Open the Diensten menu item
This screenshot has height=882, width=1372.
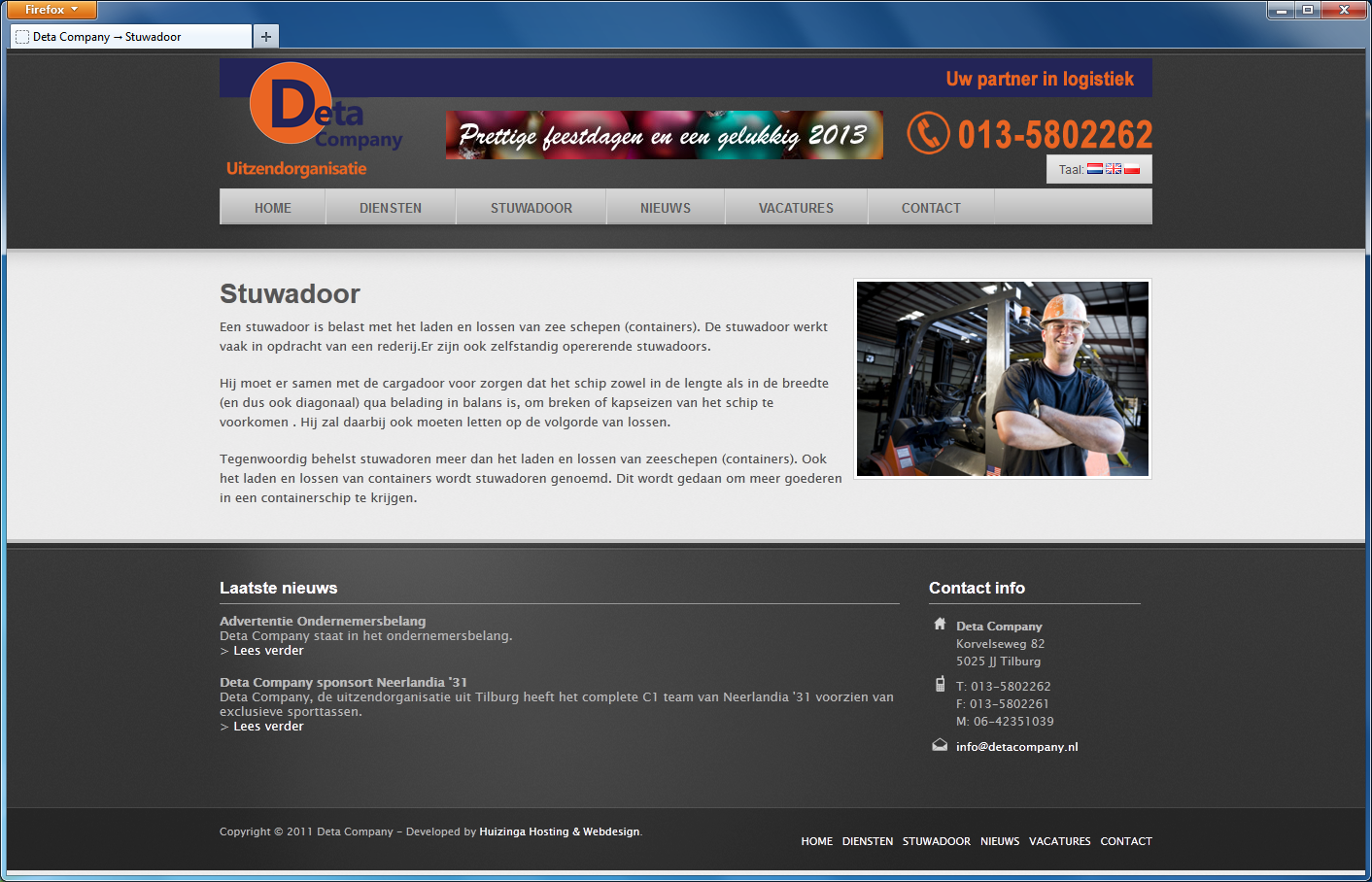pyautogui.click(x=391, y=208)
